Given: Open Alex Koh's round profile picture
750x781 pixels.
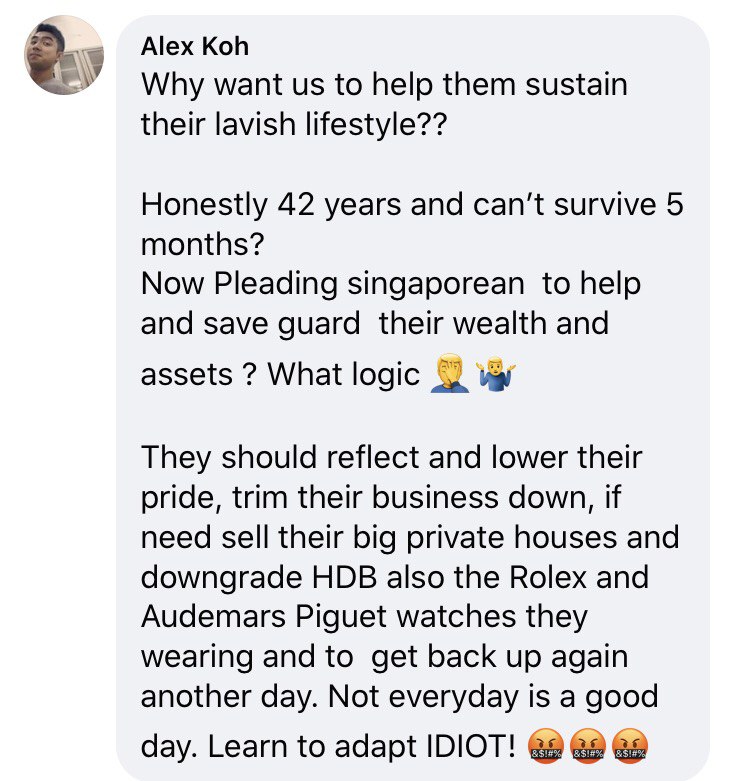Looking at the screenshot, I should 64,55.
